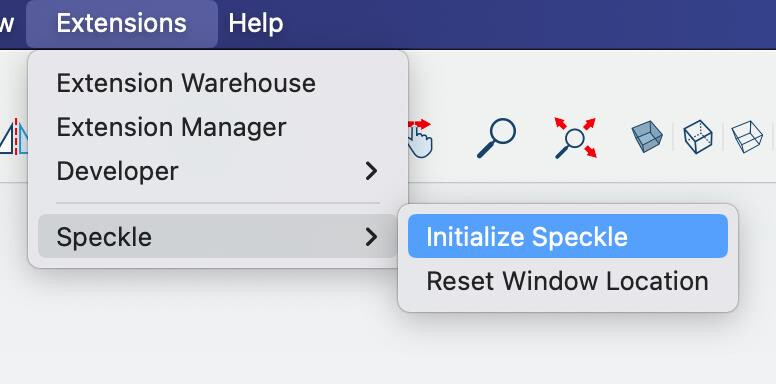This screenshot has width=776, height=384.
Task: Select the Pan hand tool
Action: point(420,139)
